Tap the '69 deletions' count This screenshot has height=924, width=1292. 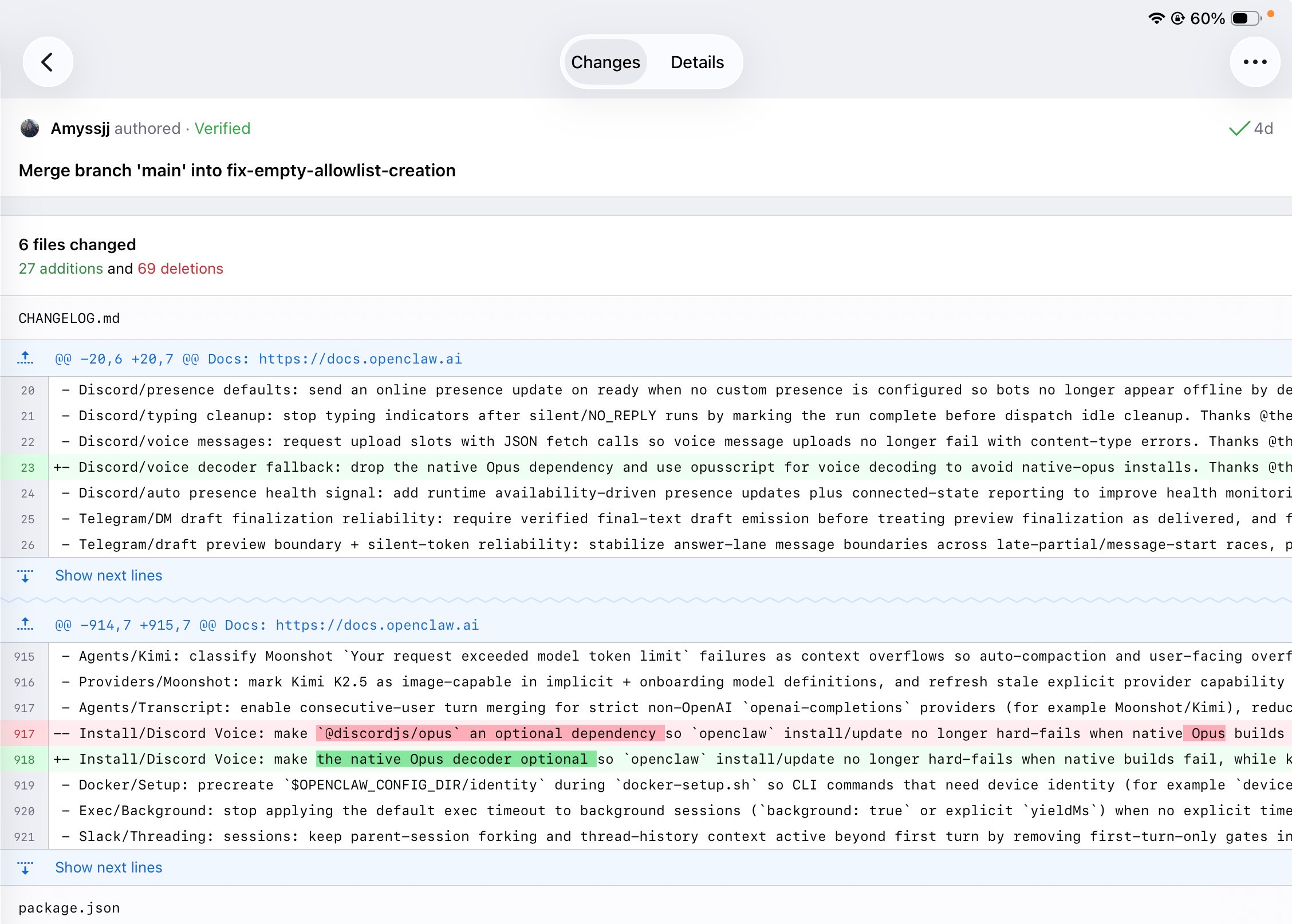(180, 268)
